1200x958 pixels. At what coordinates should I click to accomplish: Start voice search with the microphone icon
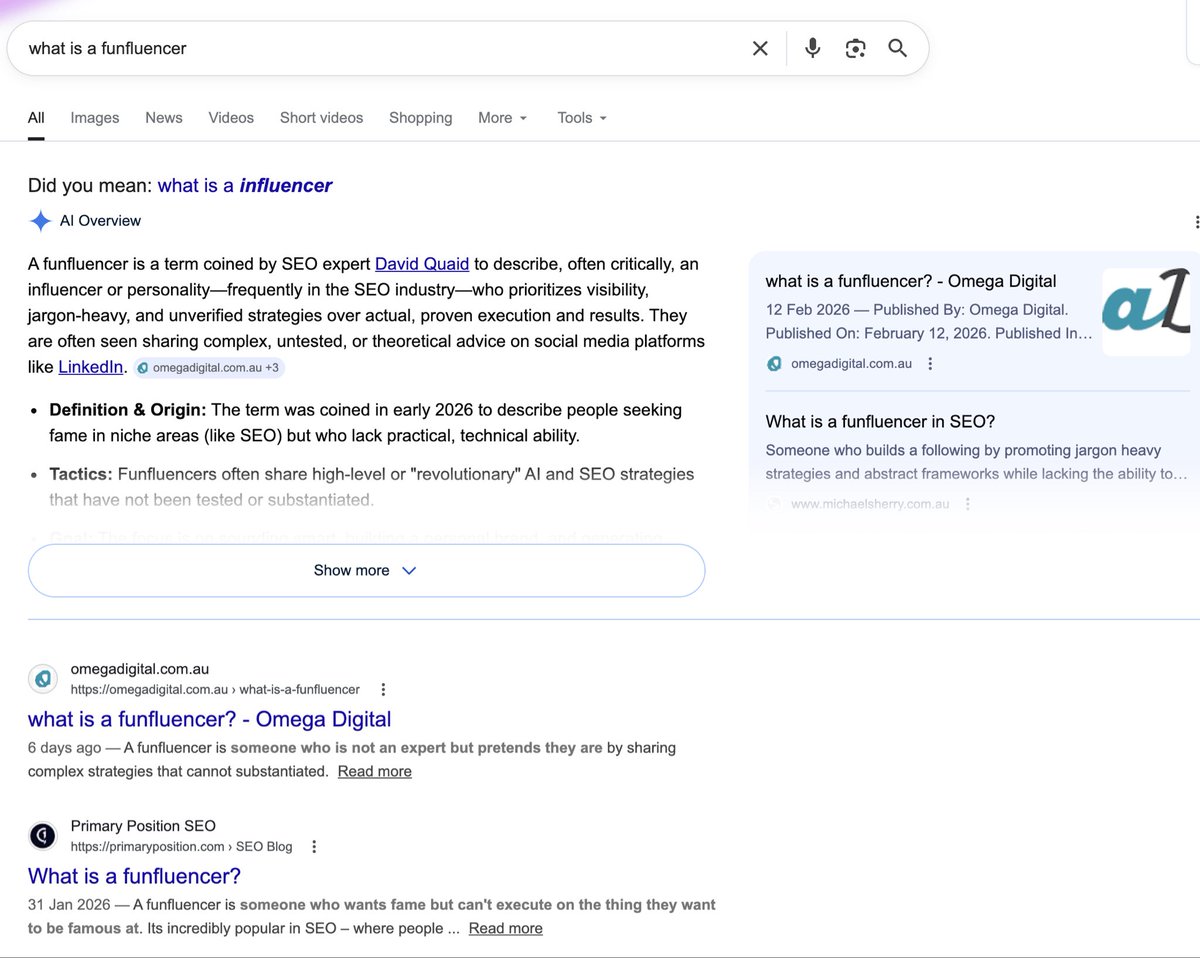click(x=812, y=48)
